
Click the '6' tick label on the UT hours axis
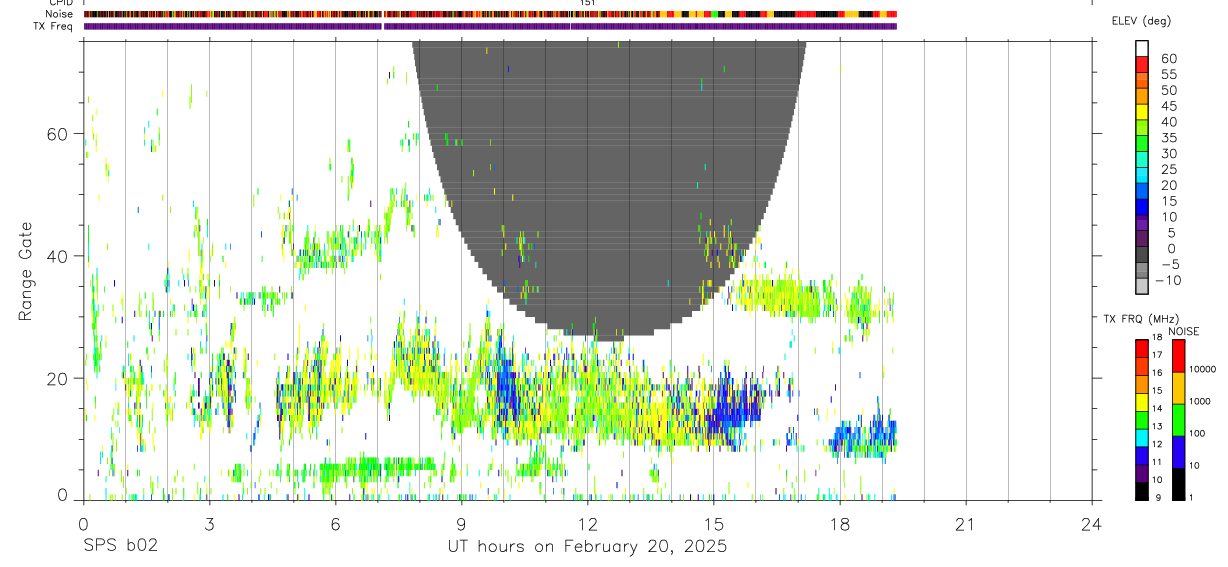335,523
